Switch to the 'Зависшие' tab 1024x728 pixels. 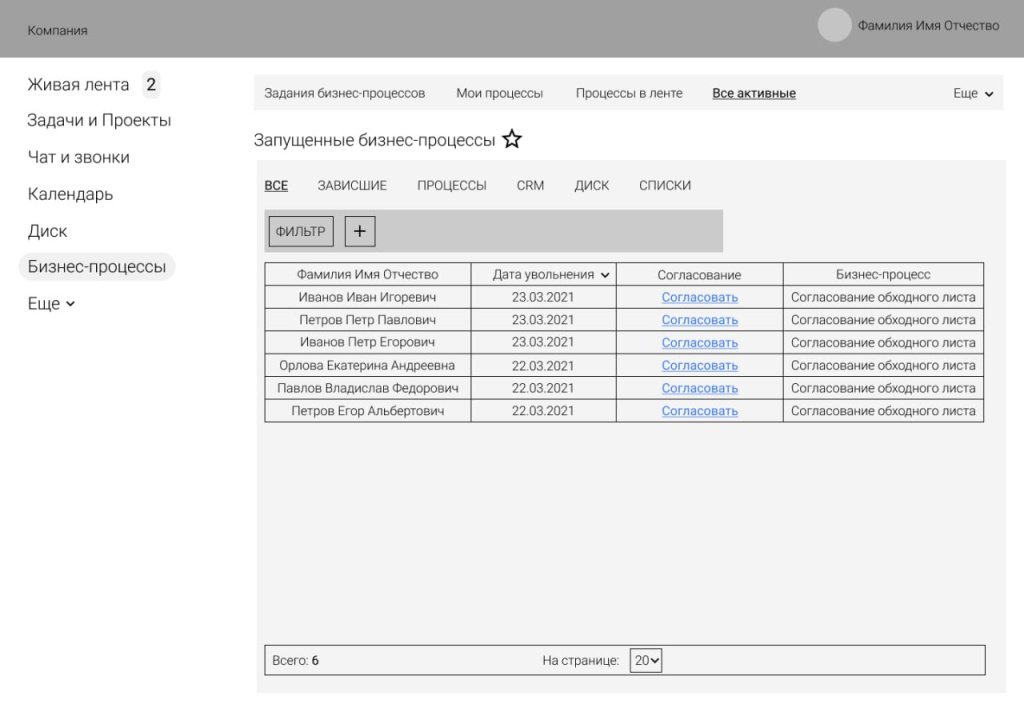352,186
